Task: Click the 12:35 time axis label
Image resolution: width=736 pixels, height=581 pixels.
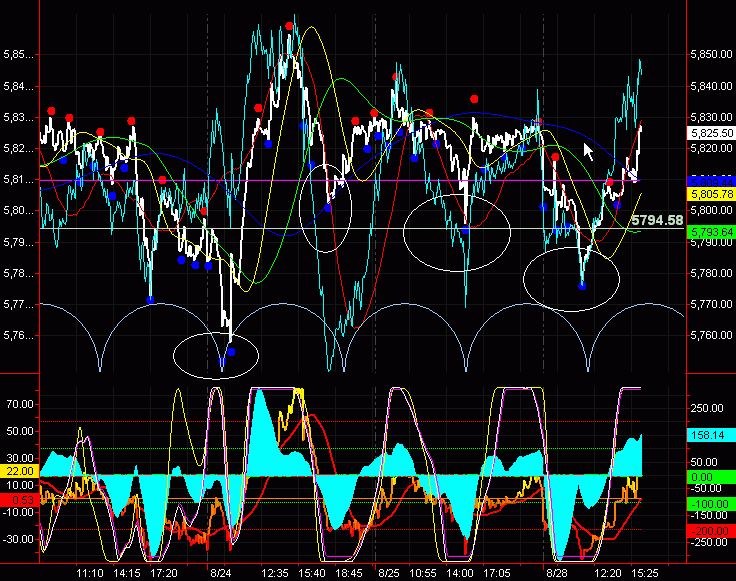Action: click(275, 573)
